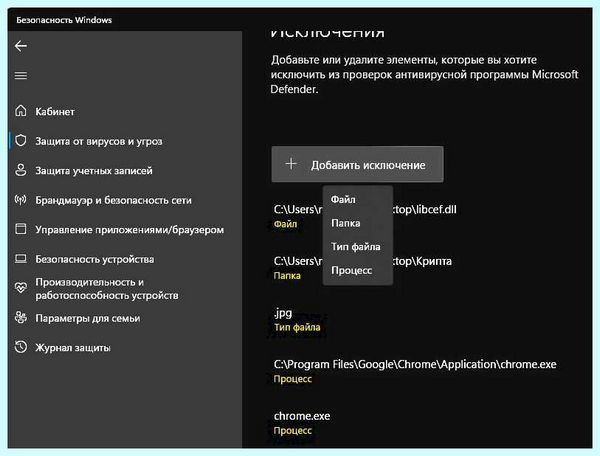The width and height of the screenshot is (600, 456).
Task: Click the shield icon for virus protection
Action: click(21, 141)
